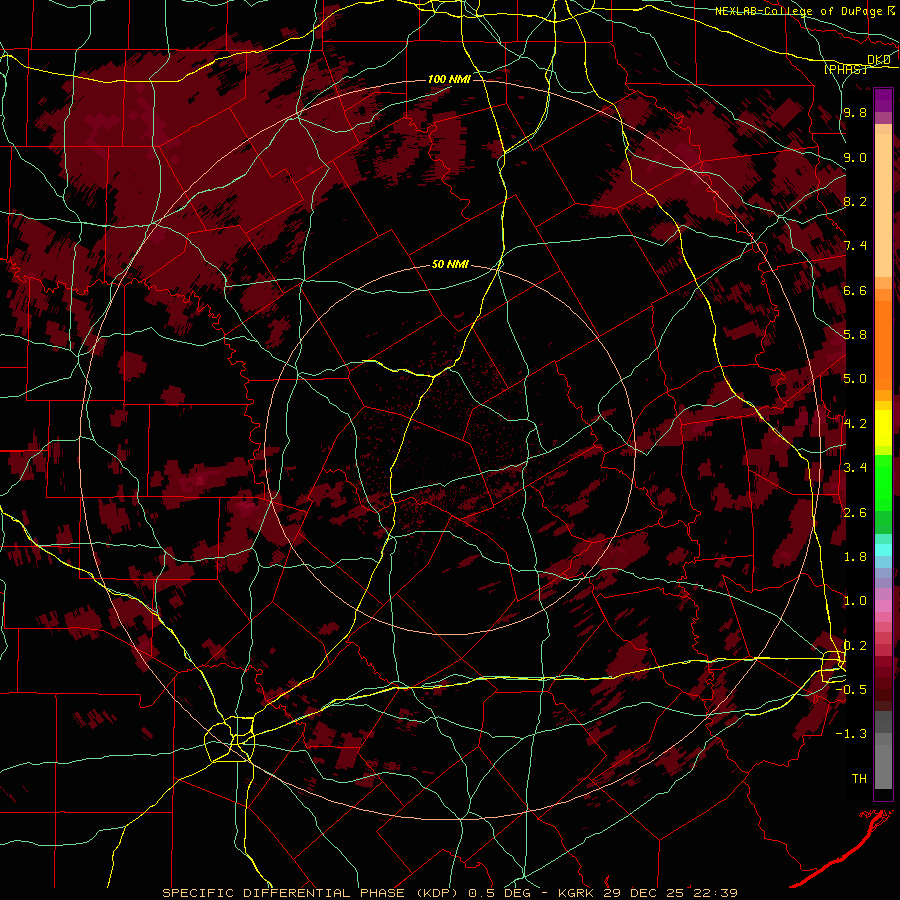900x900 pixels.
Task: Click the 3.4 color scale value
Action: (x=855, y=468)
